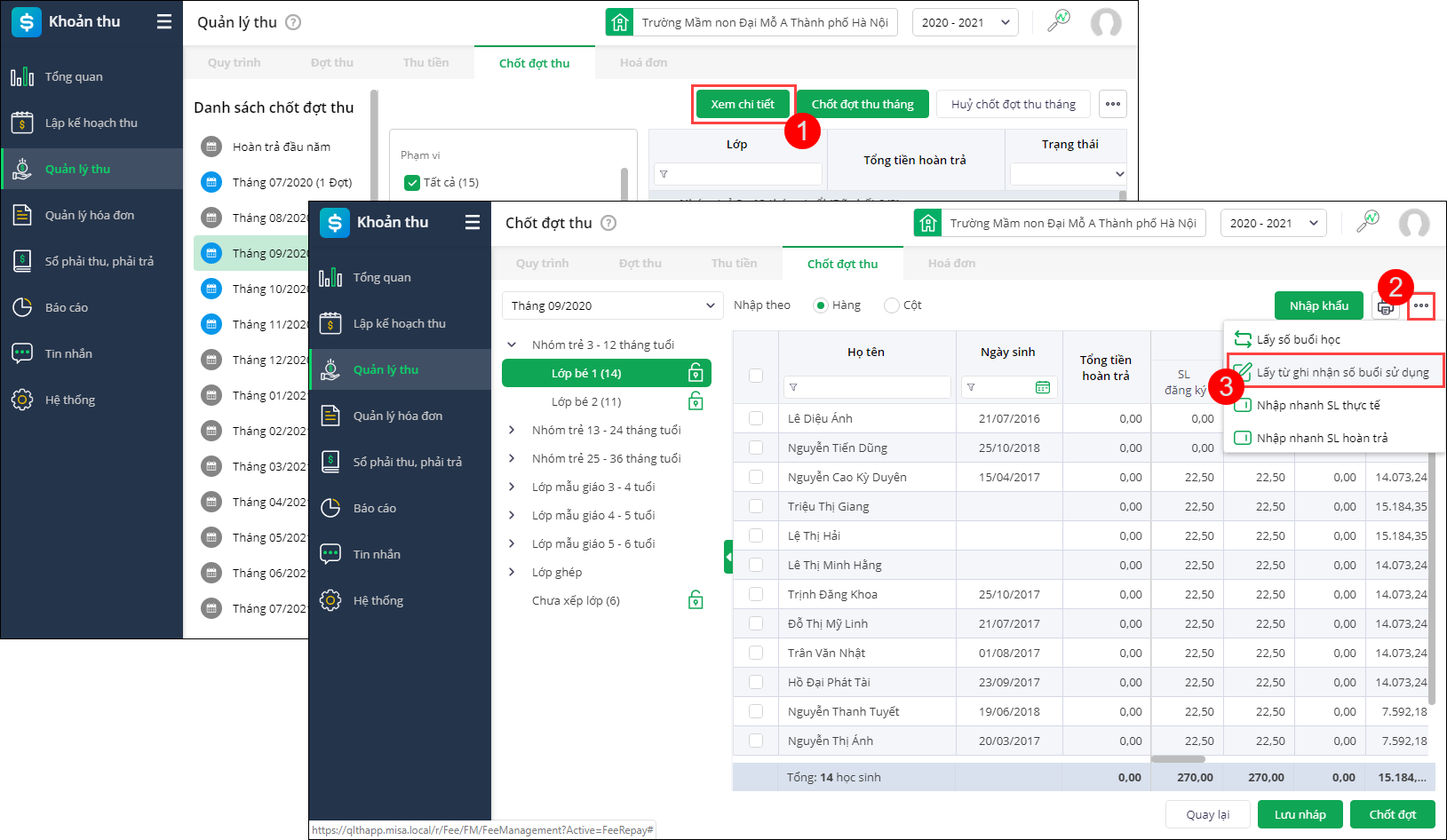Click Chốt đợt thu tháng button in back window
The width and height of the screenshot is (1447, 840).
coord(863,104)
